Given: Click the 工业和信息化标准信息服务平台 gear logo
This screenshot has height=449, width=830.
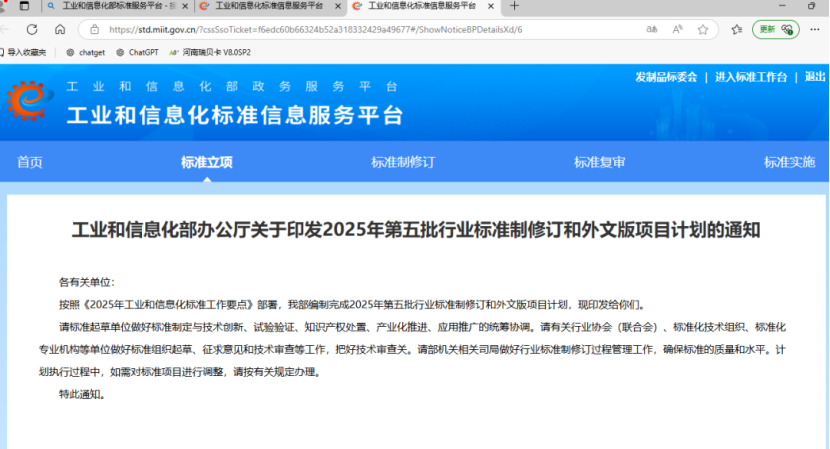Looking at the screenshot, I should point(32,102).
